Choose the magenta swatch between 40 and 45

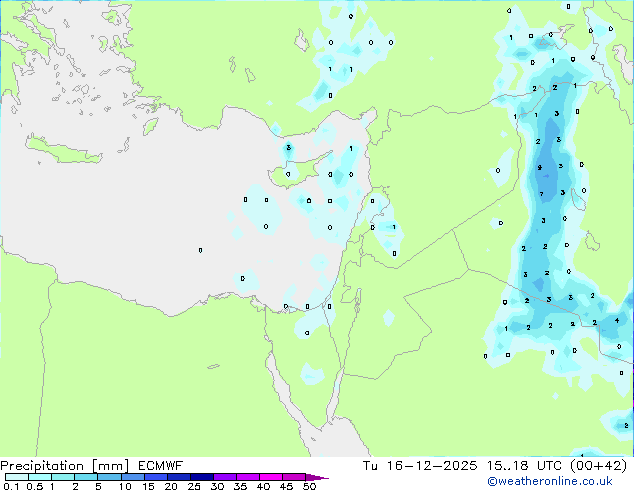pyautogui.click(x=271, y=477)
